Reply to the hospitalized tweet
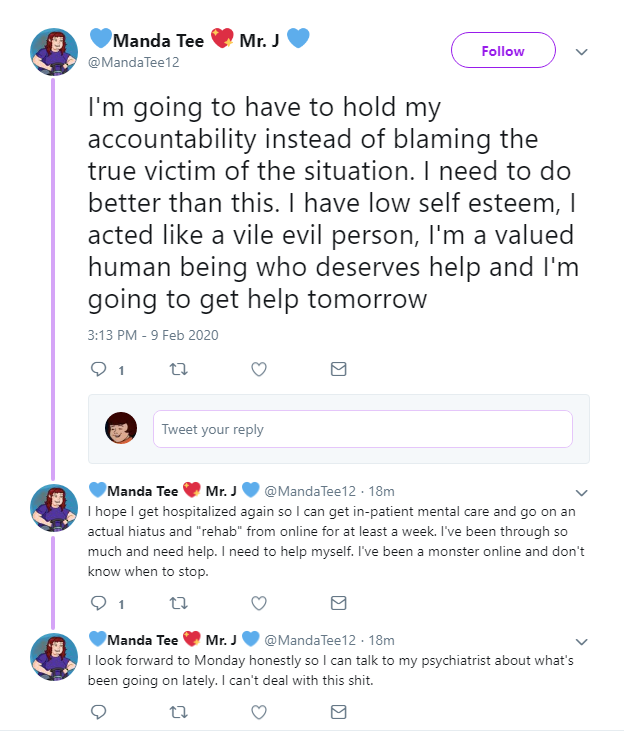The width and height of the screenshot is (624, 731). tap(99, 603)
